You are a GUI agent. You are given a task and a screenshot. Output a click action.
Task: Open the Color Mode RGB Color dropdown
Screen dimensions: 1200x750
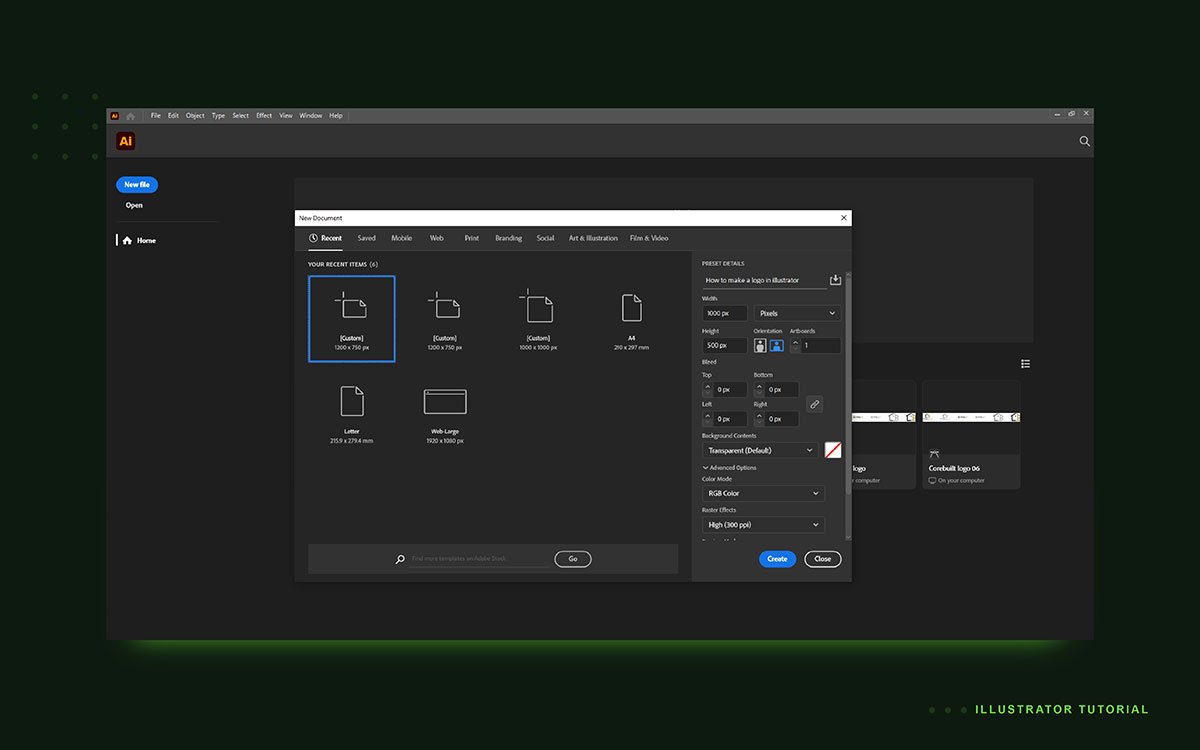click(763, 493)
